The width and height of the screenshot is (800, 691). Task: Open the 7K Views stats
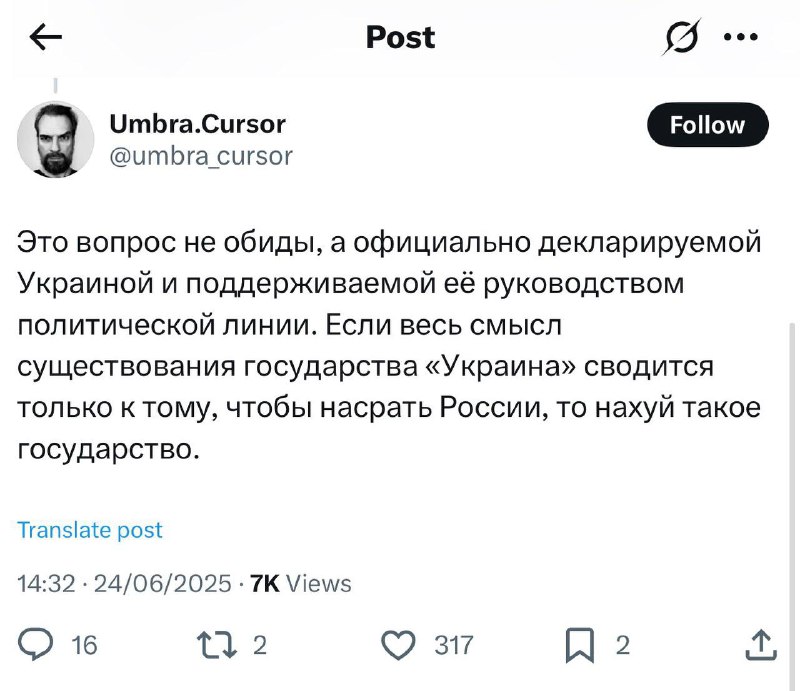(301, 584)
